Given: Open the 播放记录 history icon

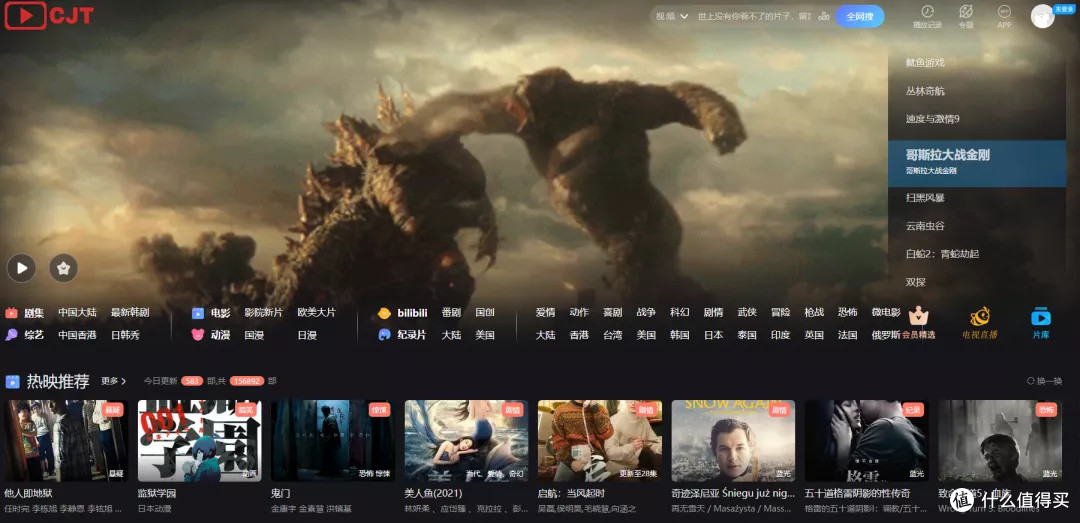Looking at the screenshot, I should [x=927, y=12].
